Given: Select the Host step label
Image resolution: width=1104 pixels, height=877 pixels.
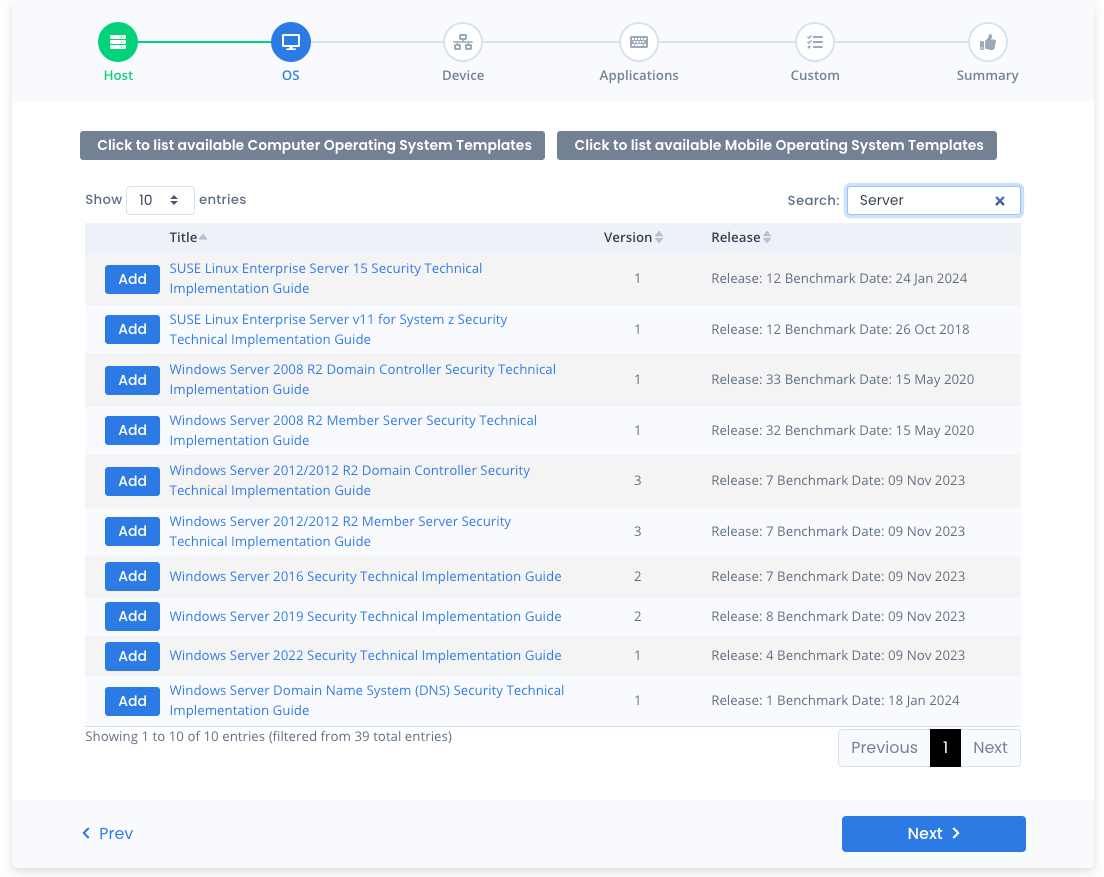Looking at the screenshot, I should [118, 75].
